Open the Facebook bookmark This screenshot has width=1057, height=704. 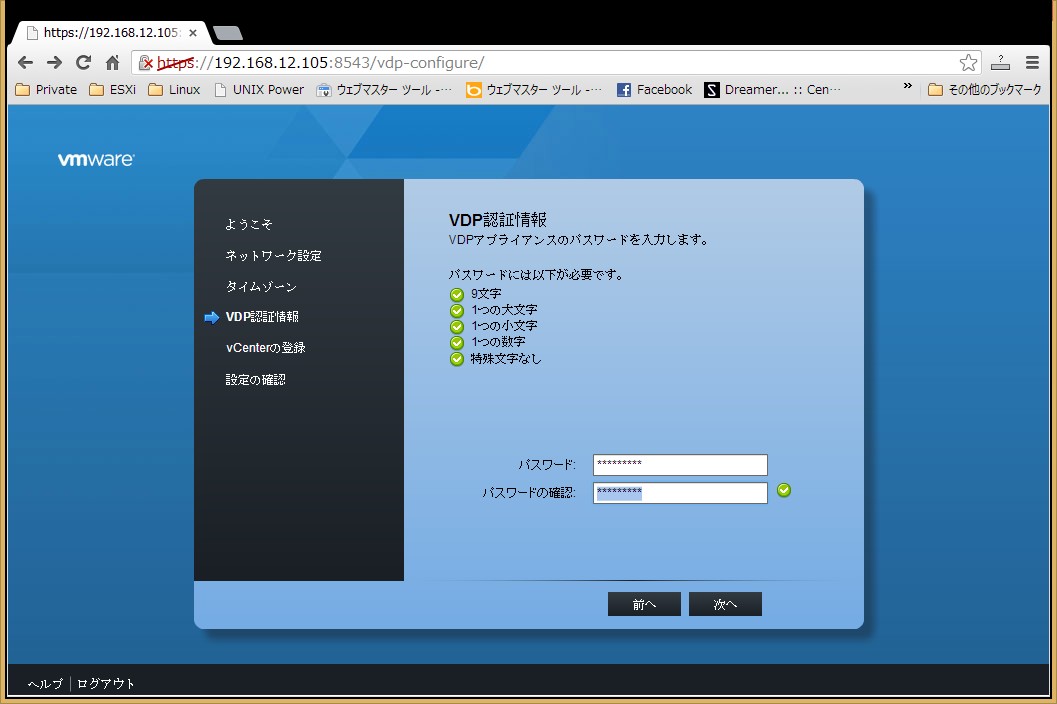tap(655, 90)
